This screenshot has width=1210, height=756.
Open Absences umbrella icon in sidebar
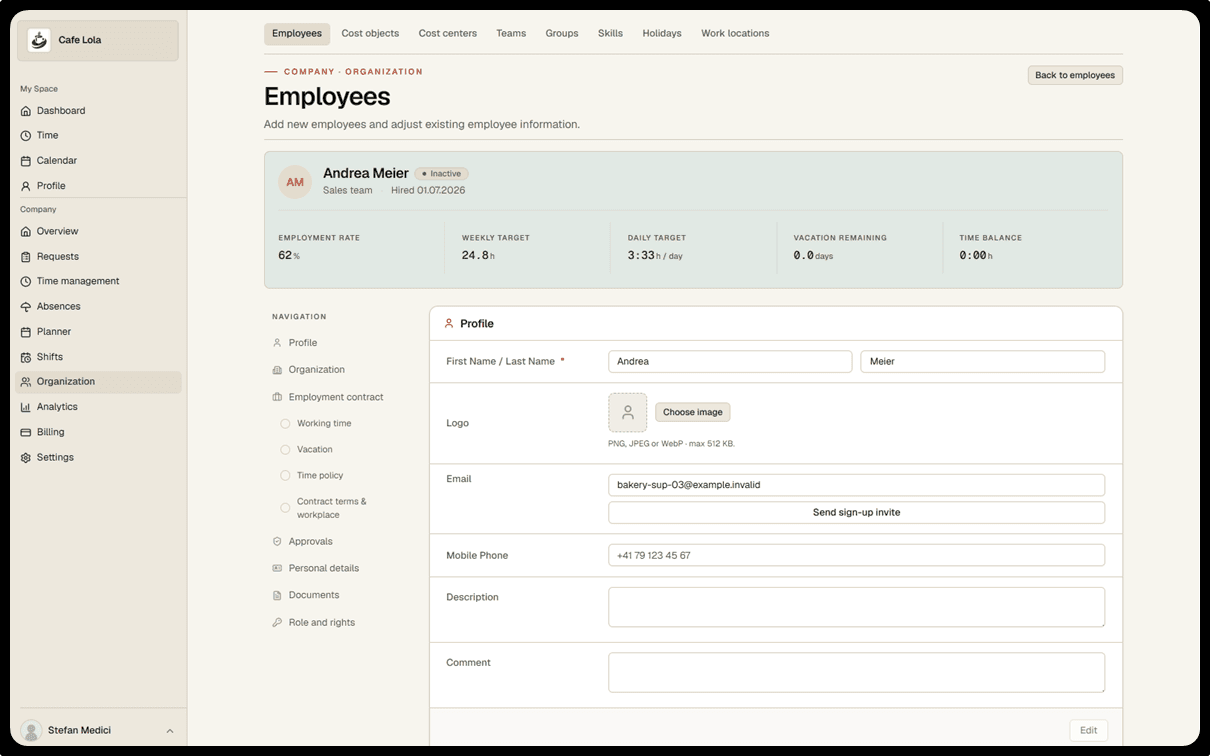[26, 307]
